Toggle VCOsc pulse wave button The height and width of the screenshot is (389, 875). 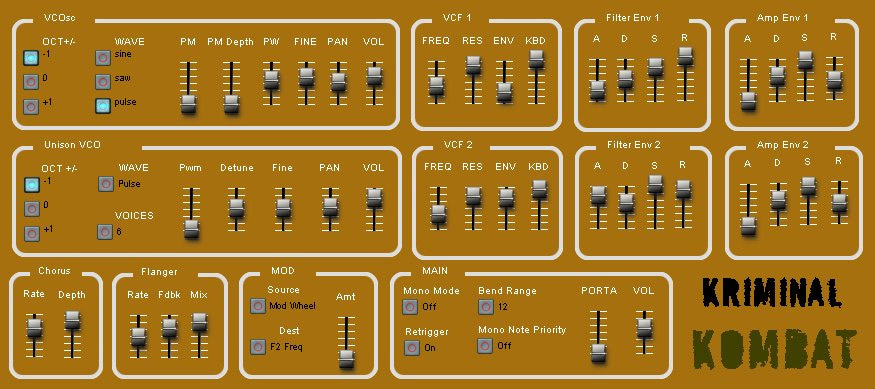(x=103, y=105)
